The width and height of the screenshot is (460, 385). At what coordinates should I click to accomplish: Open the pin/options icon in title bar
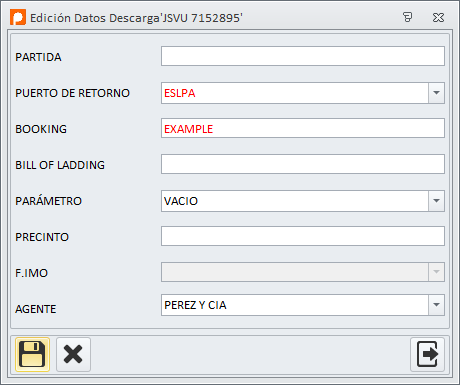tap(407, 17)
